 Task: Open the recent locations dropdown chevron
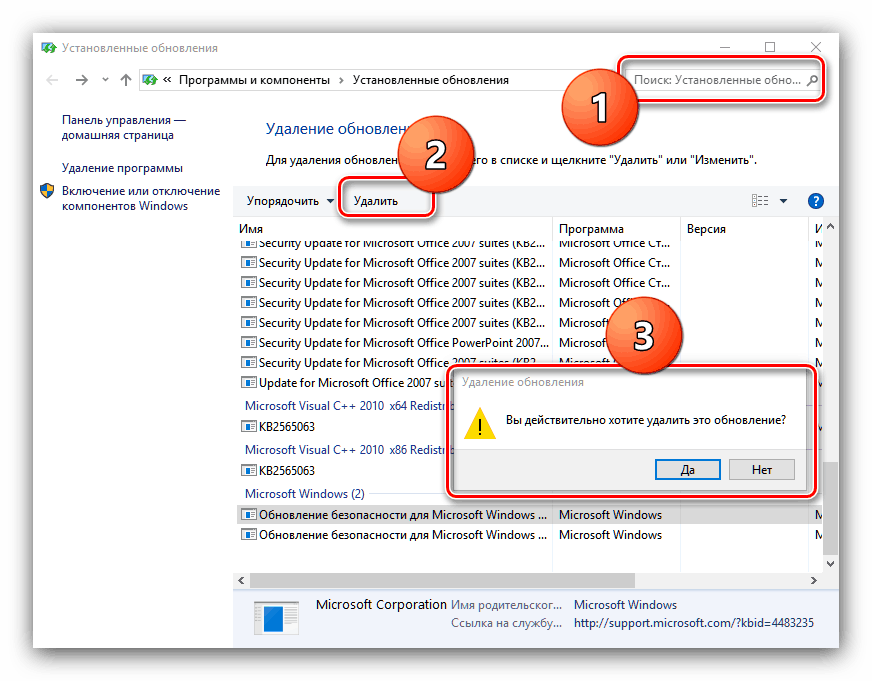pos(105,80)
